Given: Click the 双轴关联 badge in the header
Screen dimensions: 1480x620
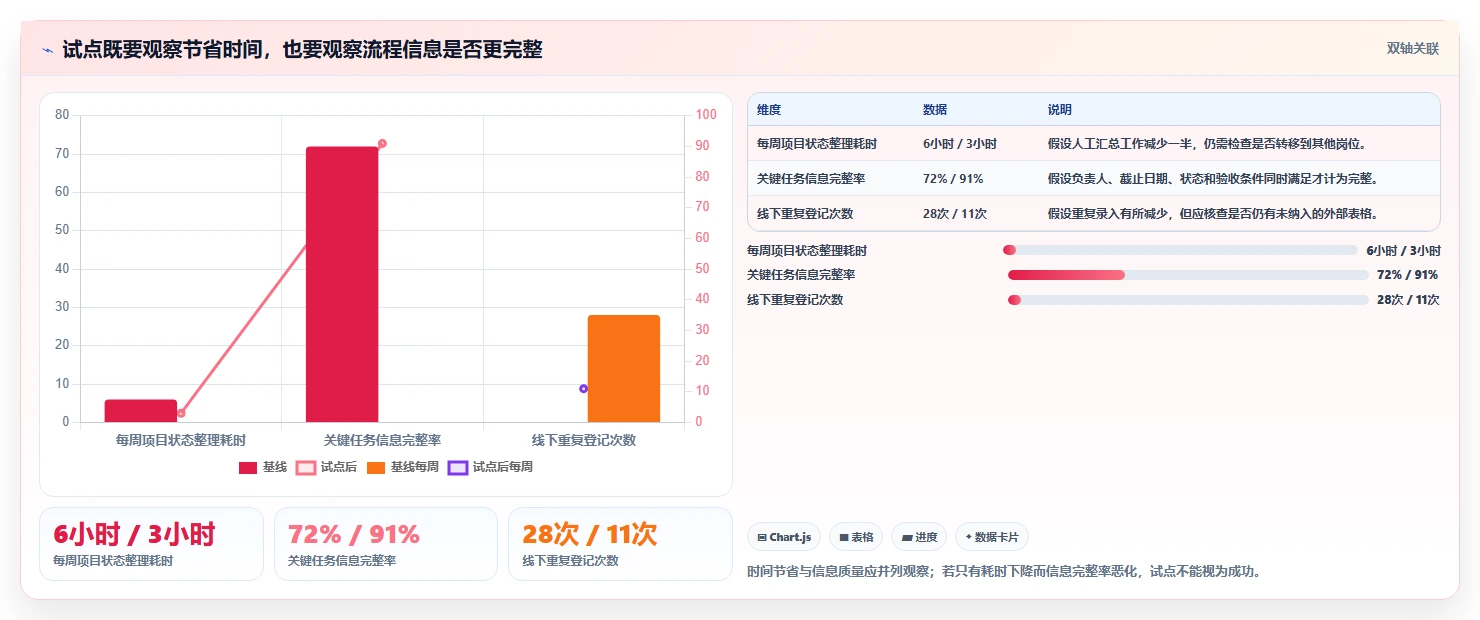Looking at the screenshot, I should (1412, 49).
